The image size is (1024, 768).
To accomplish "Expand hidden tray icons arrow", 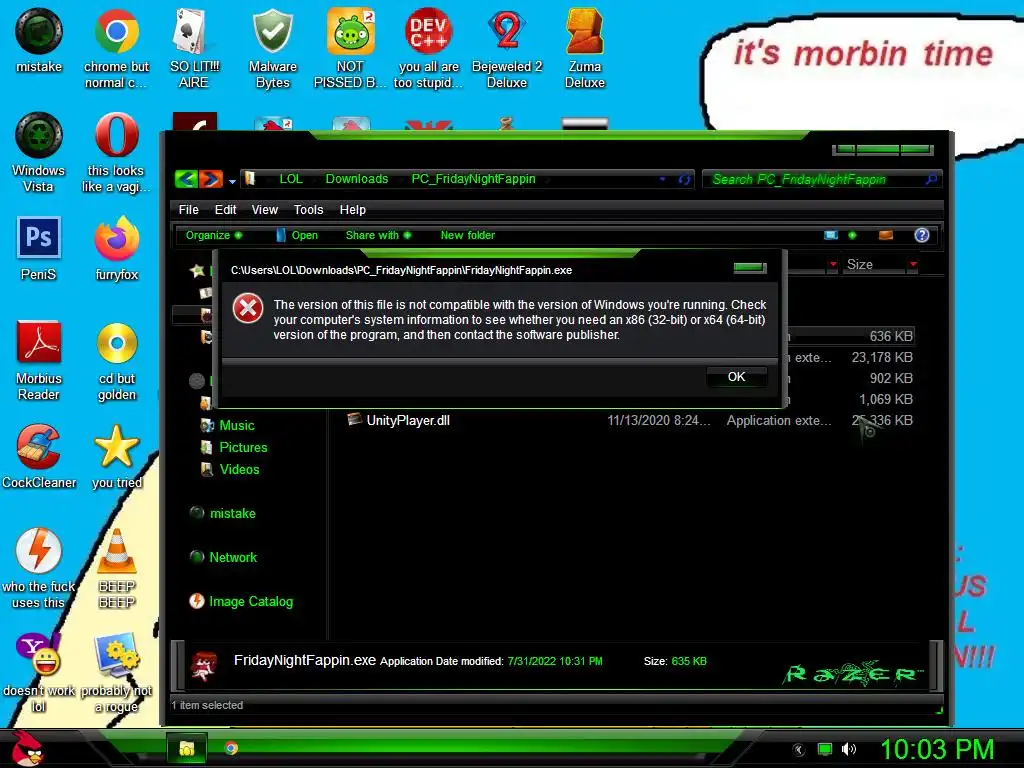I will point(798,750).
